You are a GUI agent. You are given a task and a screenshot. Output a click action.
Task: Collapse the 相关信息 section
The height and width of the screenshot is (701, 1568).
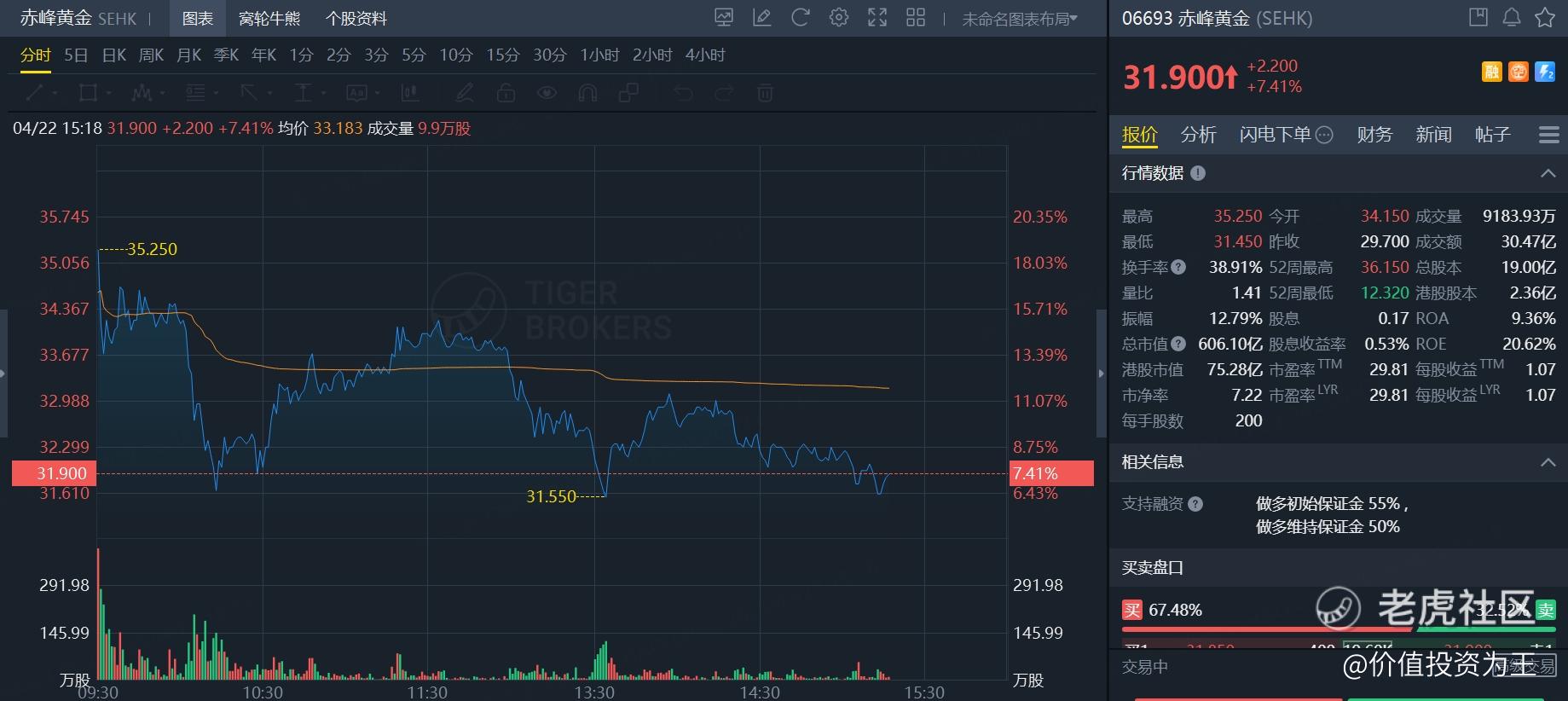1548,462
